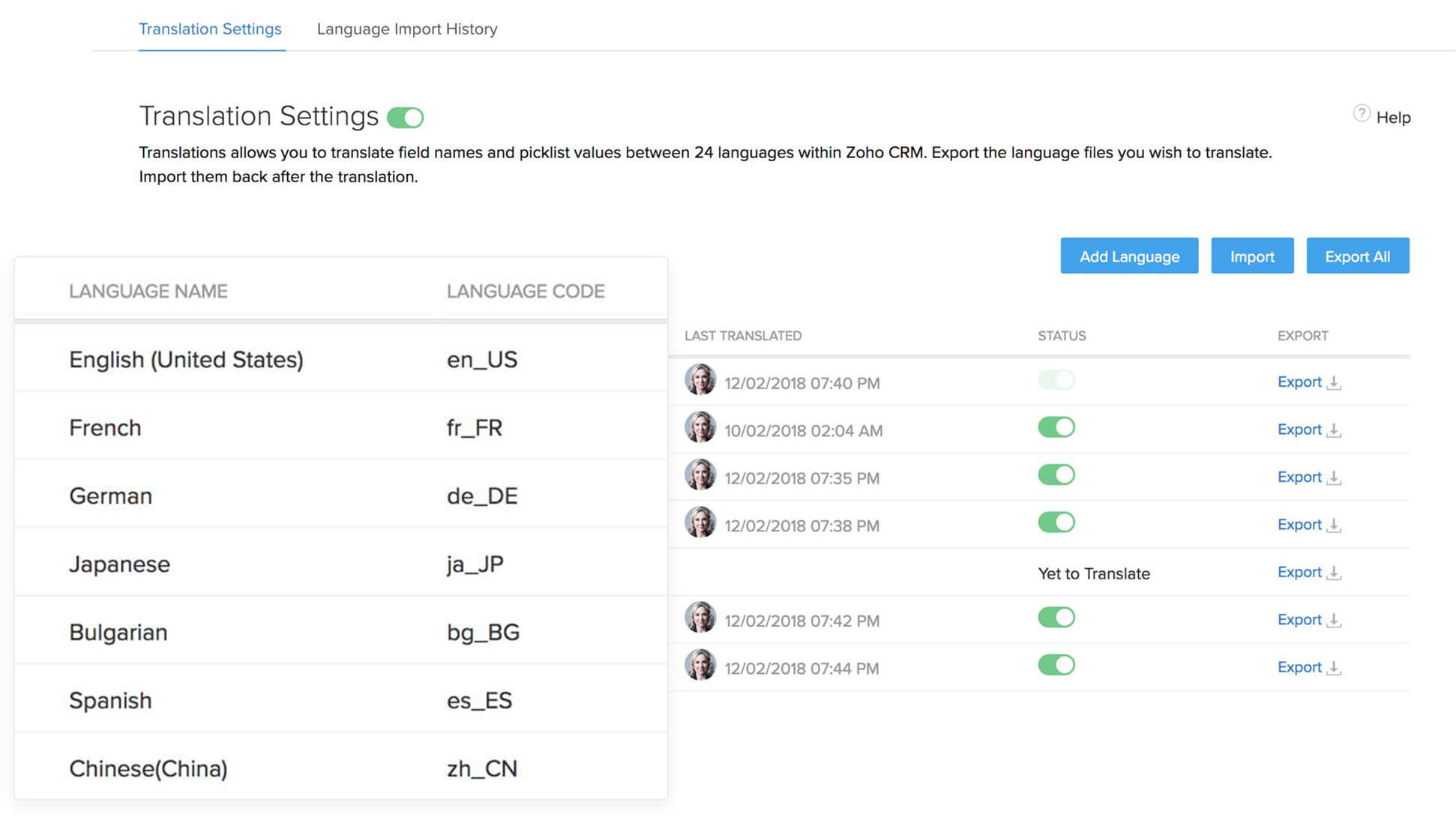1456x820 pixels.
Task: Click the Import button
Action: pyautogui.click(x=1252, y=256)
